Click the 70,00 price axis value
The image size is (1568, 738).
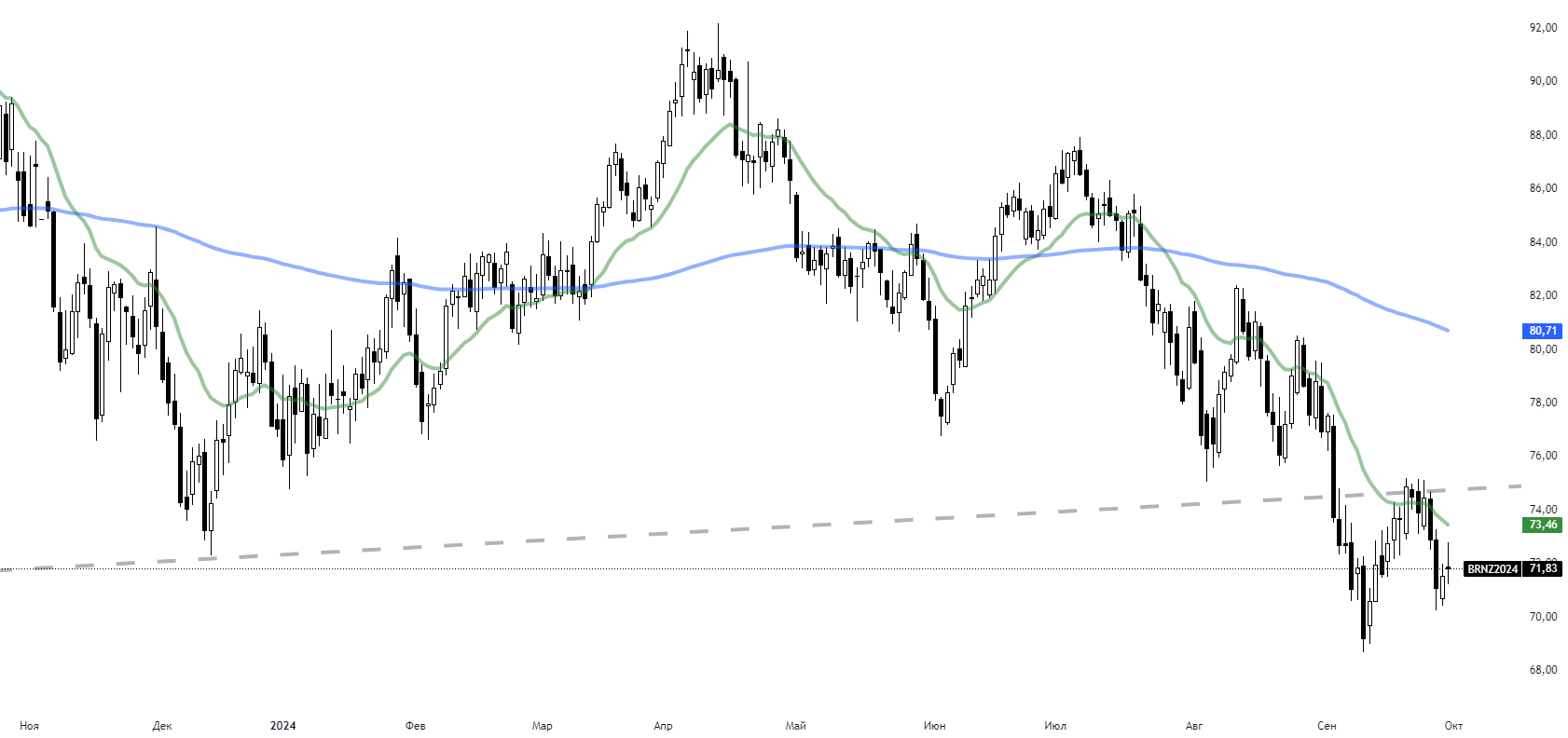(1543, 617)
